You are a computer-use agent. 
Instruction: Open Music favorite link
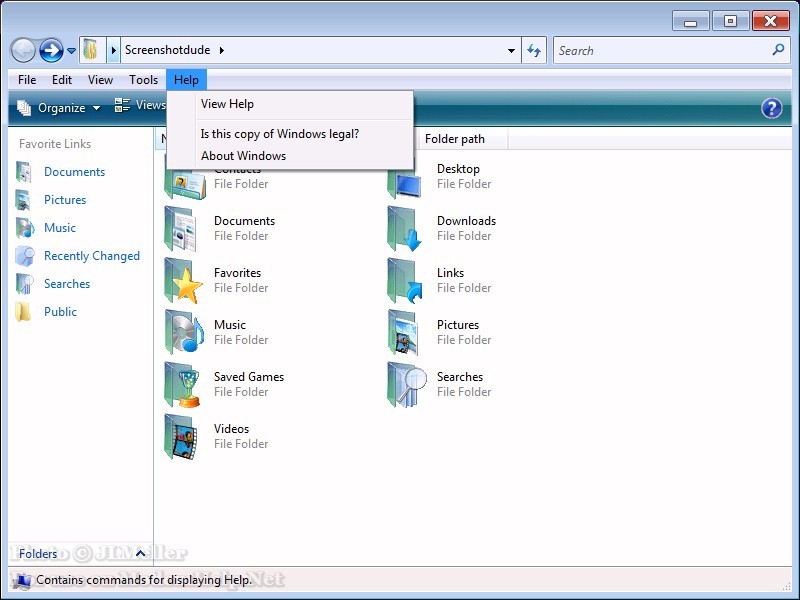coord(60,228)
